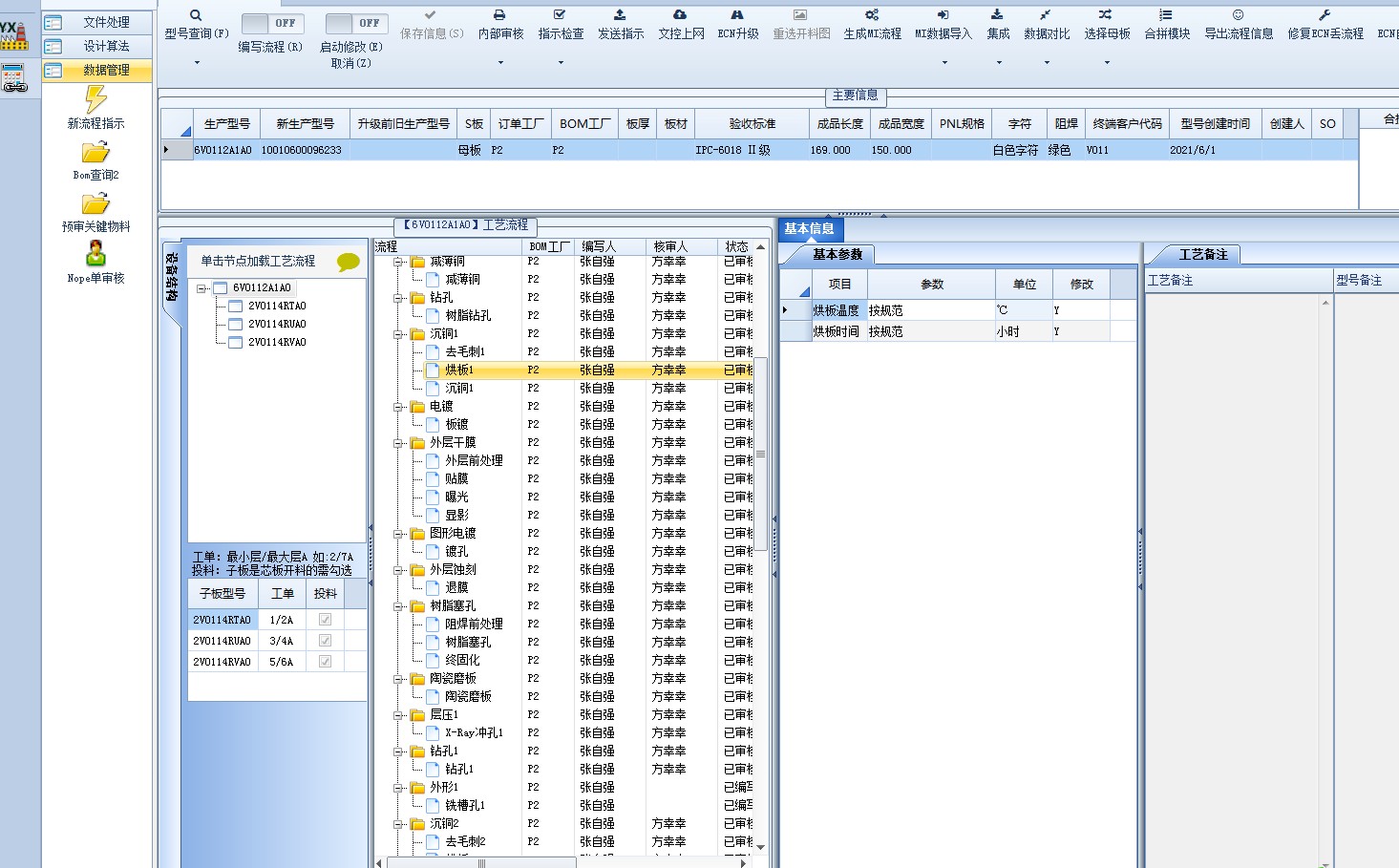Collapse the 6V0112A1A0 root tree node
Screen dimensions: 1399x868
(201, 288)
